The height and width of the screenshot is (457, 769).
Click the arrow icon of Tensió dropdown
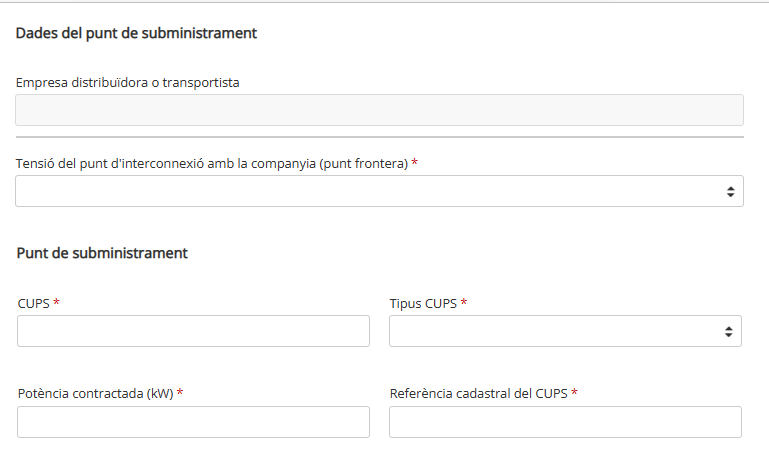730,191
